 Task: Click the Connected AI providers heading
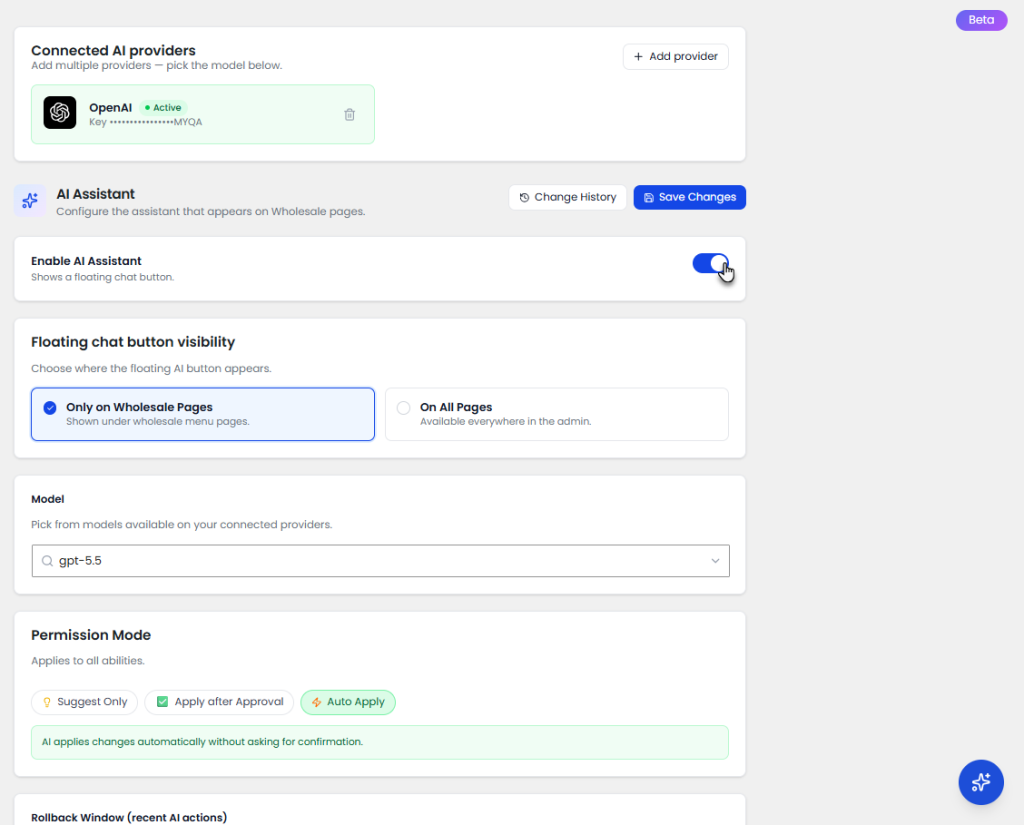(x=113, y=50)
